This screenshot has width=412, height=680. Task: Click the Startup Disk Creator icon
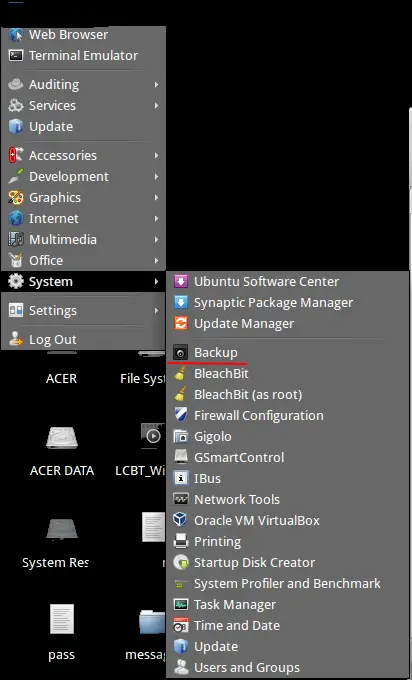(x=180, y=562)
